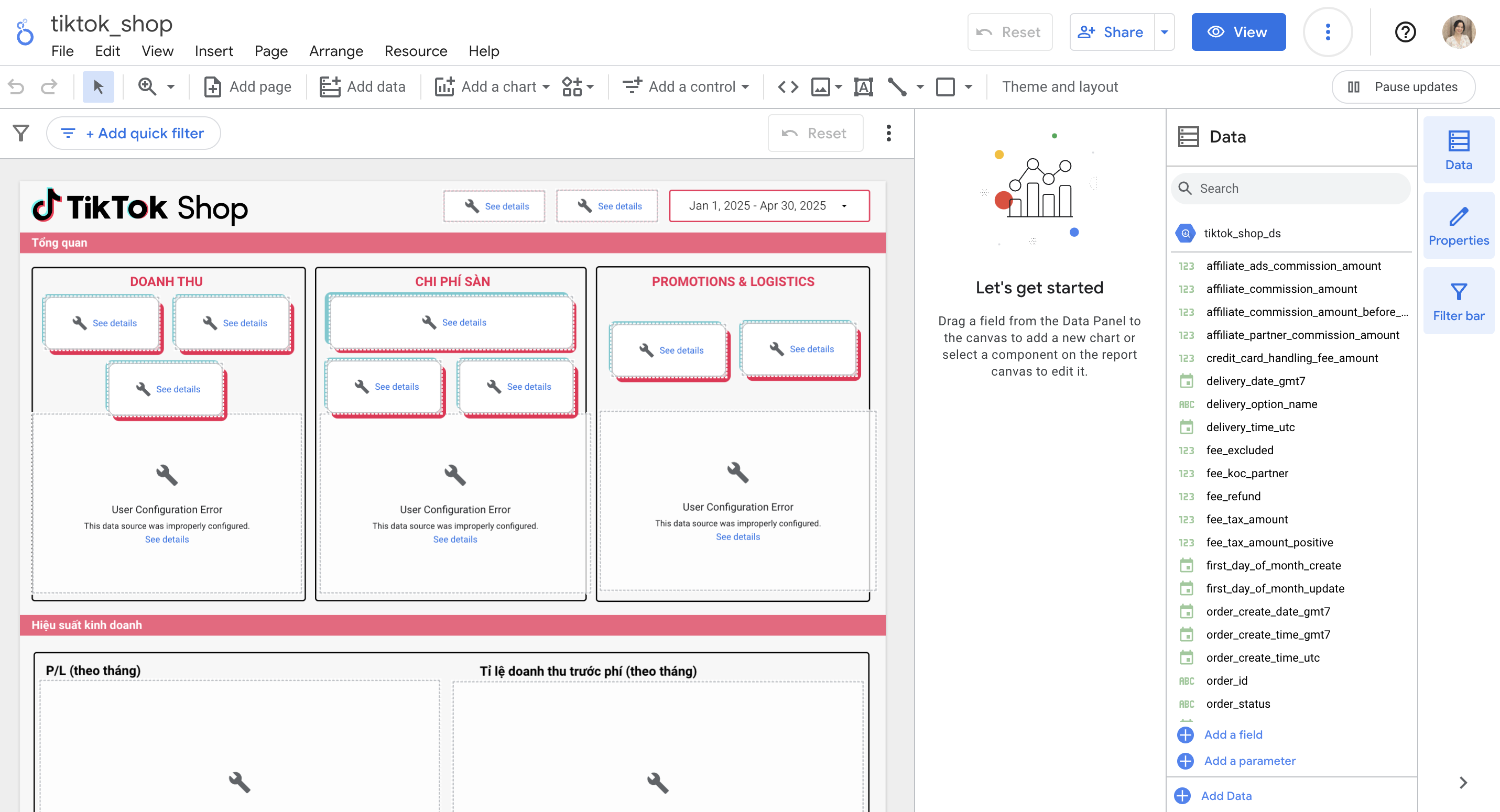Open community visualizations and components menu
This screenshot has width=1500, height=812.
[x=578, y=87]
